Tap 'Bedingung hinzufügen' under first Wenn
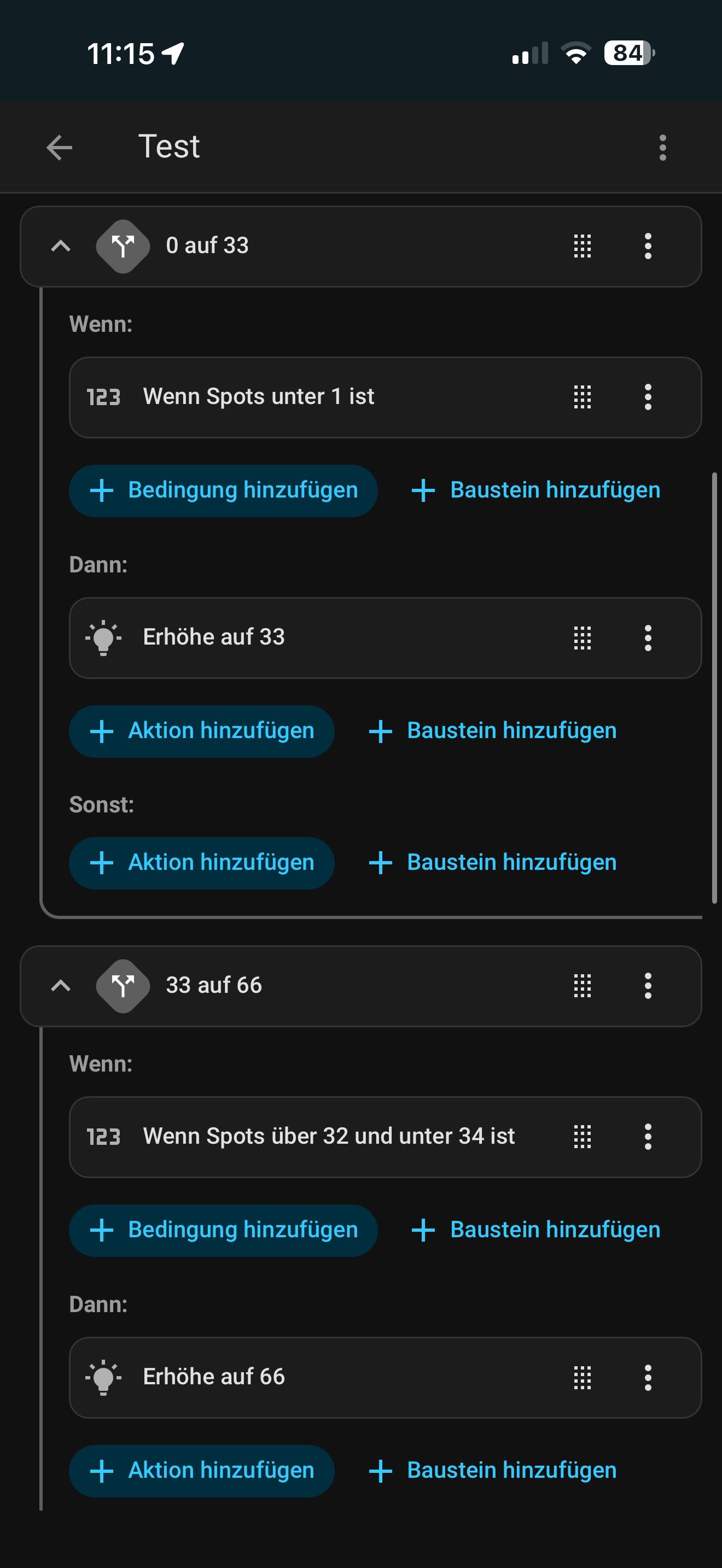This screenshot has height=1568, width=722. click(223, 490)
